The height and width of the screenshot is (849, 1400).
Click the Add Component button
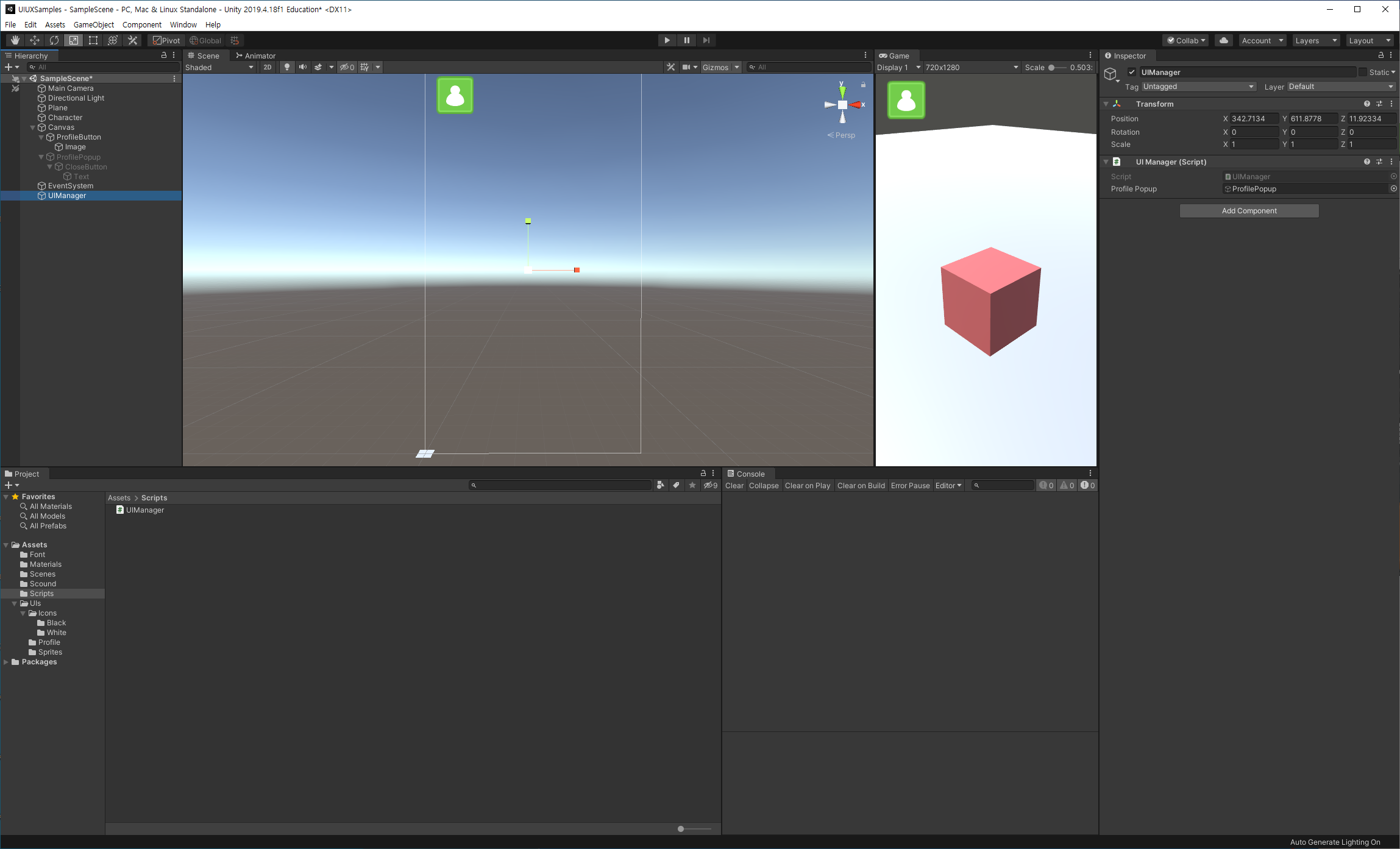(1249, 211)
